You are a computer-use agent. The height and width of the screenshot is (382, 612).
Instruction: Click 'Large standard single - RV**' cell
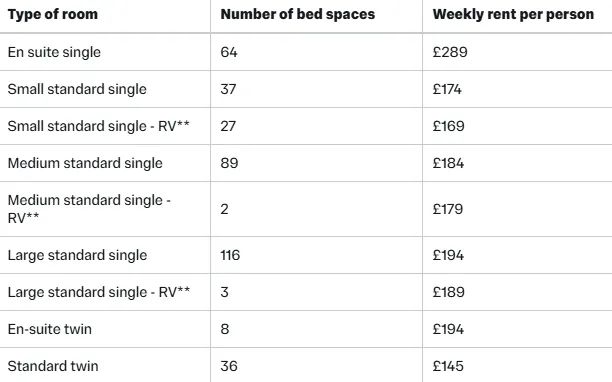tap(99, 292)
